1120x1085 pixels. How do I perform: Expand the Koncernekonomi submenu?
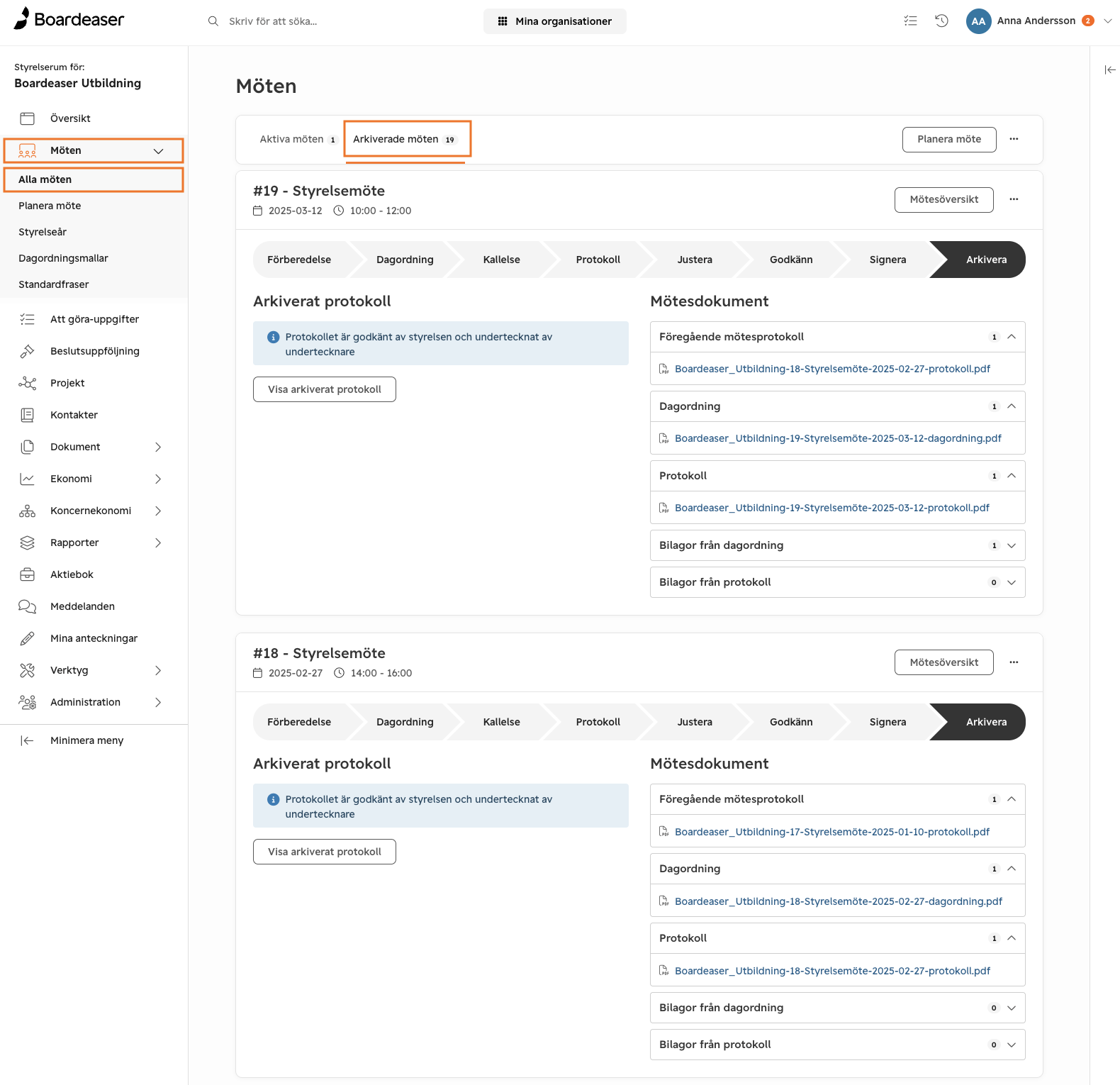158,511
